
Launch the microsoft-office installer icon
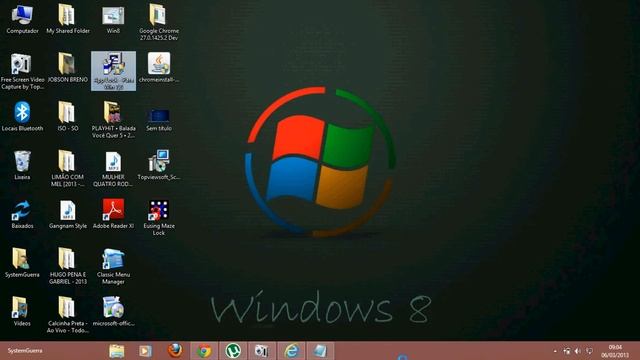[x=113, y=311]
